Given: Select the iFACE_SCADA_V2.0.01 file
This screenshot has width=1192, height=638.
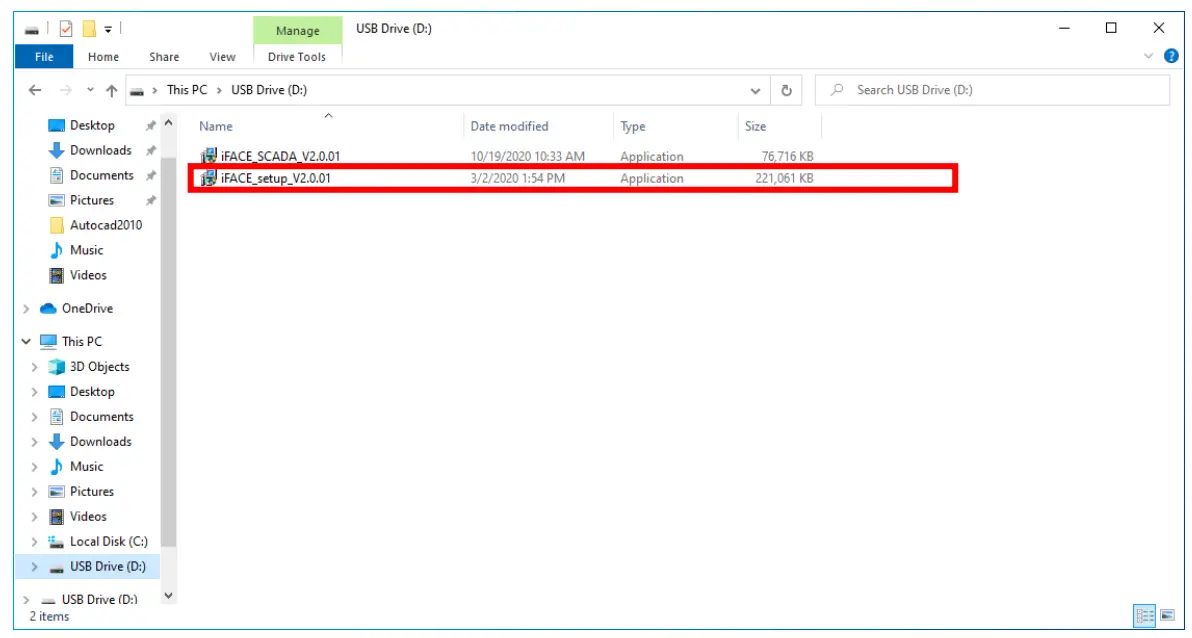Looking at the screenshot, I should coord(280,157).
